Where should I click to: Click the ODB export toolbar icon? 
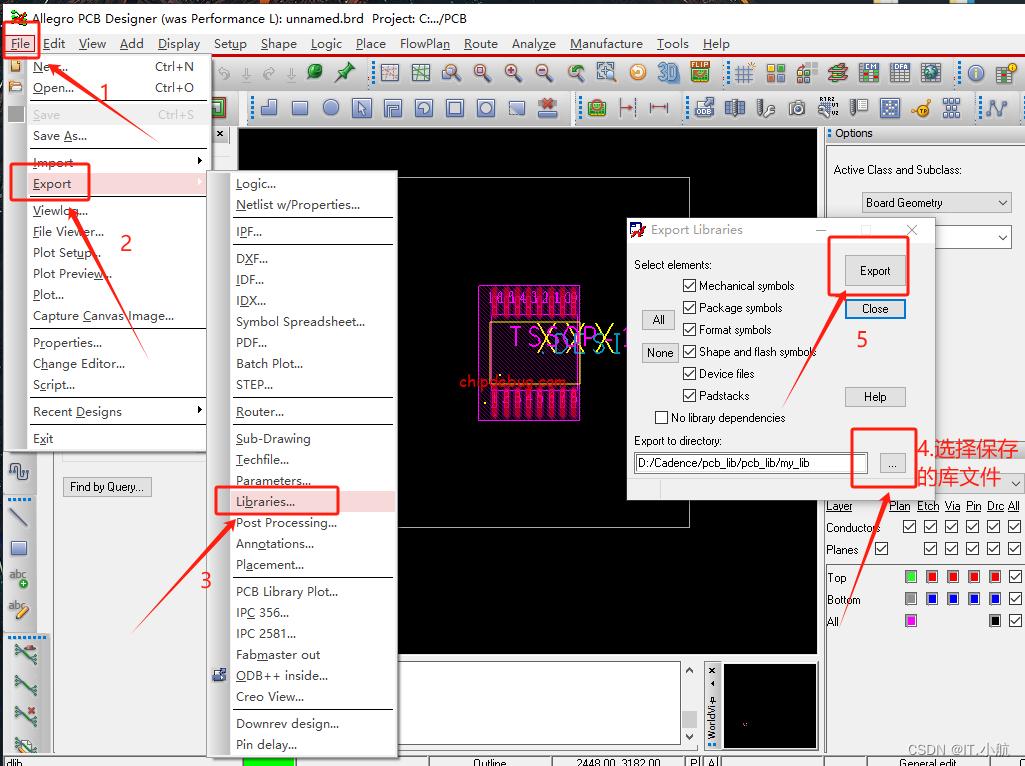pyautogui.click(x=705, y=108)
